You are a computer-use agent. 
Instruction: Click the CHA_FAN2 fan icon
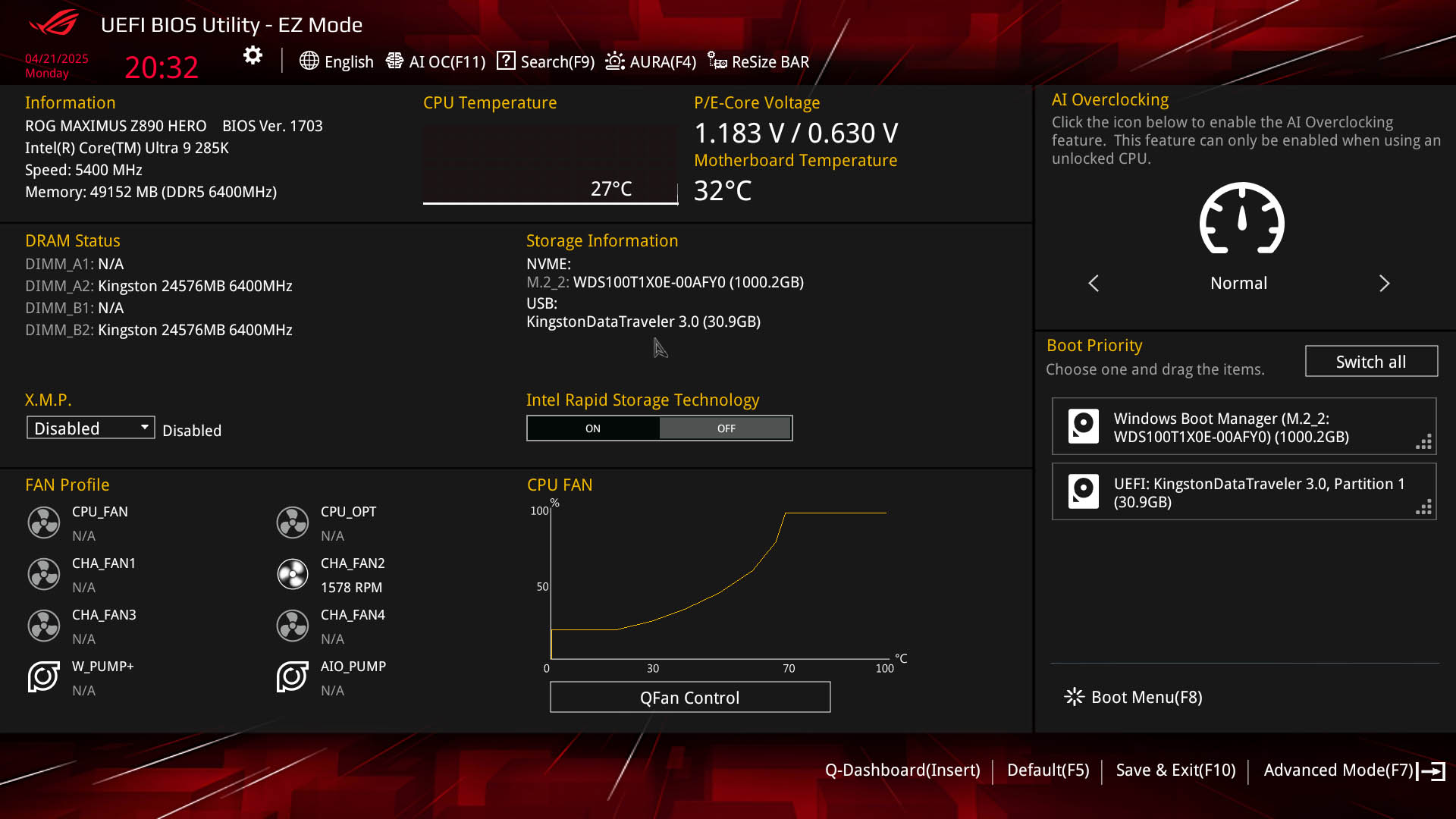tap(292, 575)
